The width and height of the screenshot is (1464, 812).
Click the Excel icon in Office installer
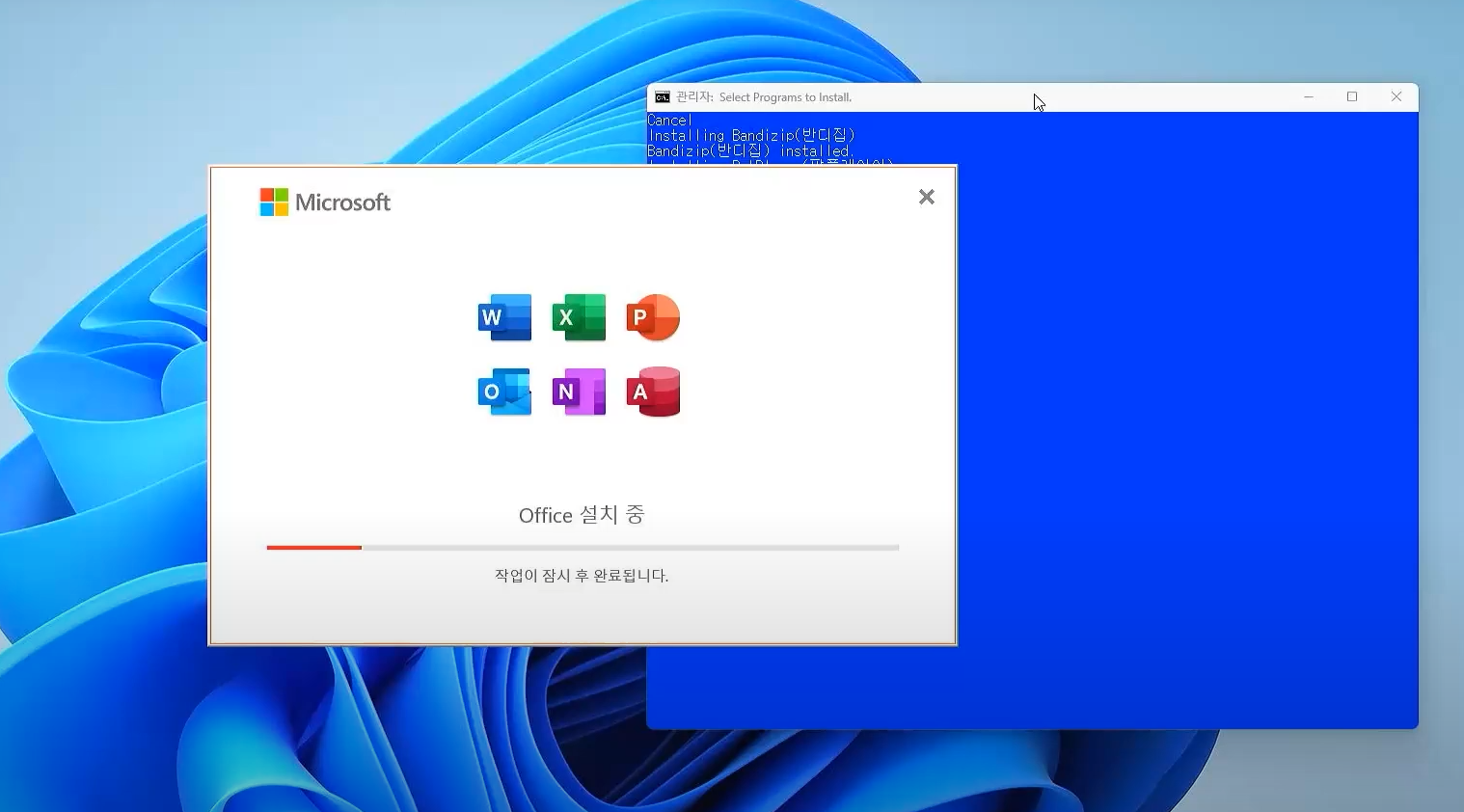(579, 317)
